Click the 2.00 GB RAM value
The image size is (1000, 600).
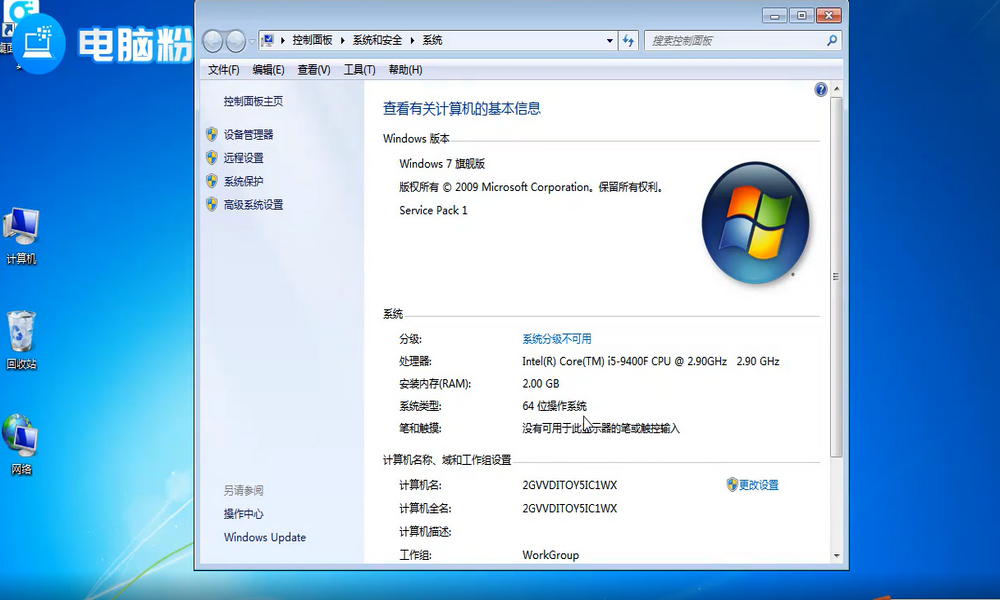click(541, 383)
